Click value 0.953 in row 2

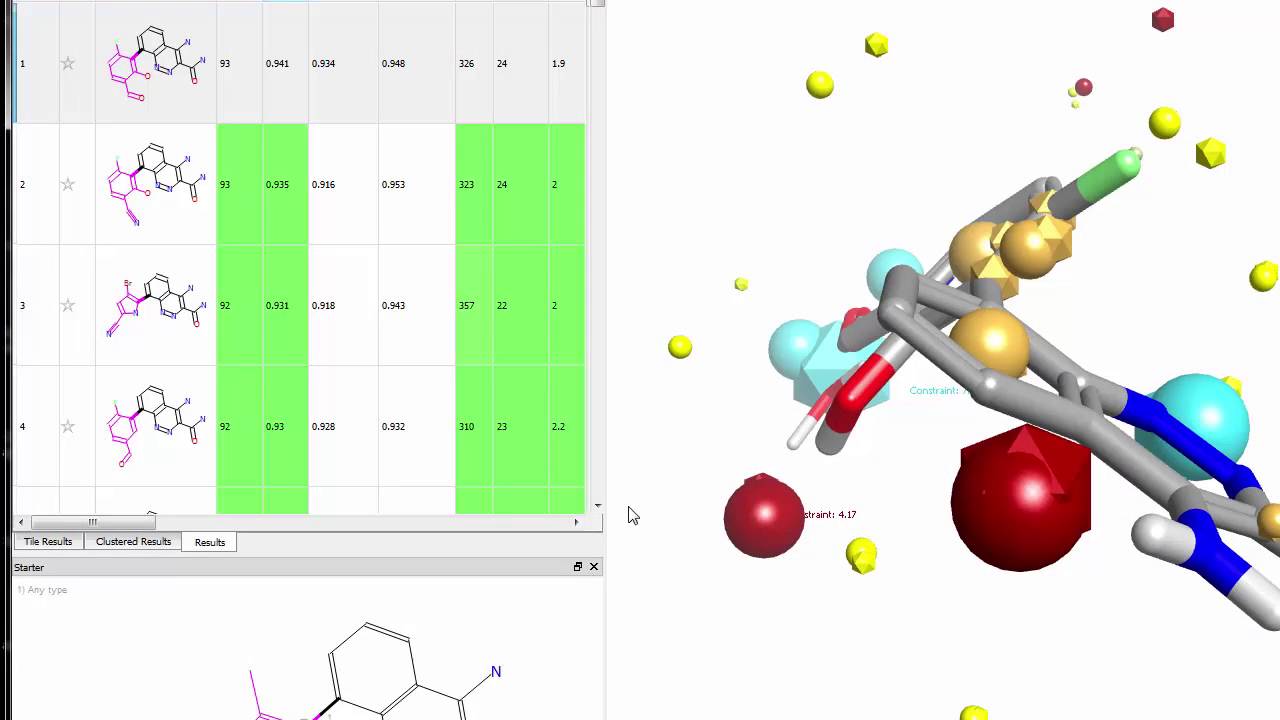[393, 184]
